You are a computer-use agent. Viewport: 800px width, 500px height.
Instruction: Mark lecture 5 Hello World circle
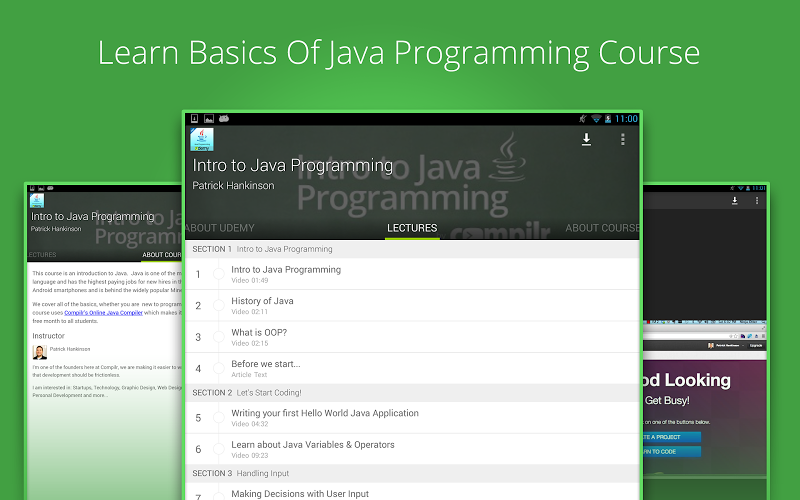[x=218, y=417]
